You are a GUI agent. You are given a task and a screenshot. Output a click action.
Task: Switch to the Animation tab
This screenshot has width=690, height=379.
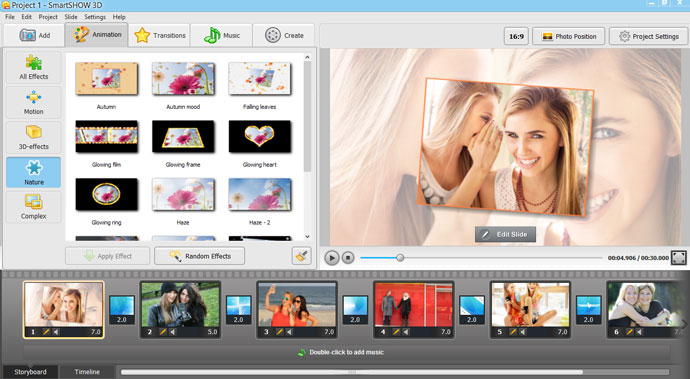[97, 34]
